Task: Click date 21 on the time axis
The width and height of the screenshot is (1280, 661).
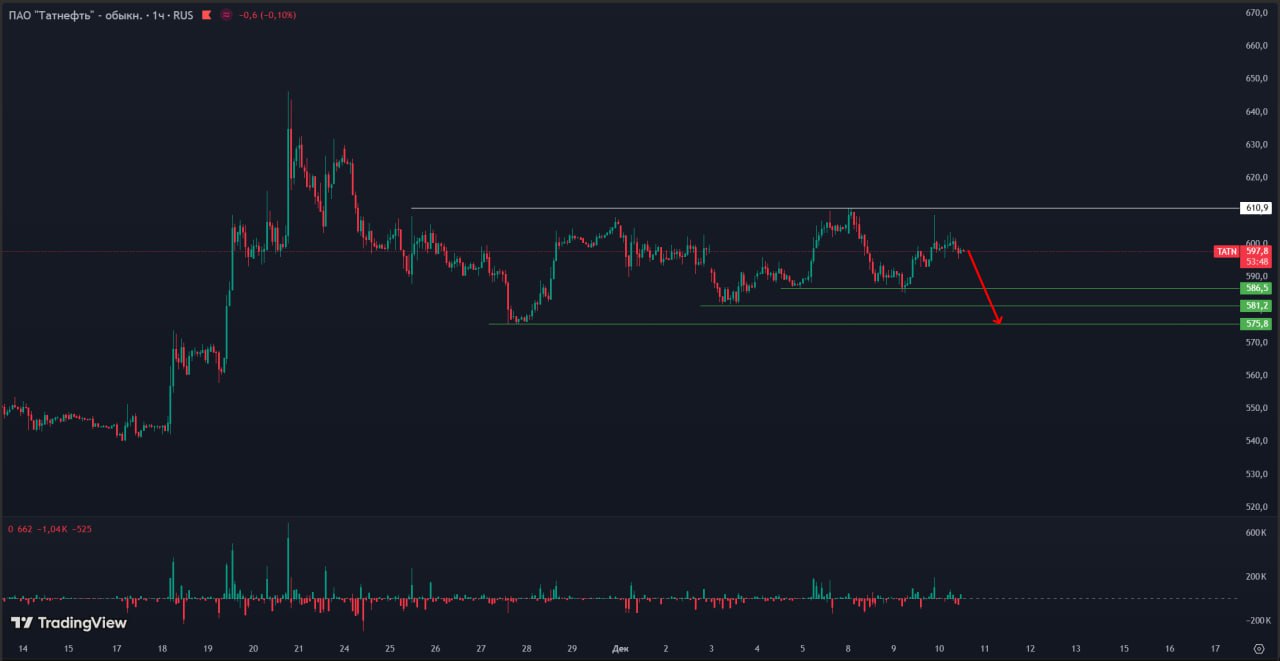Action: coord(298,648)
